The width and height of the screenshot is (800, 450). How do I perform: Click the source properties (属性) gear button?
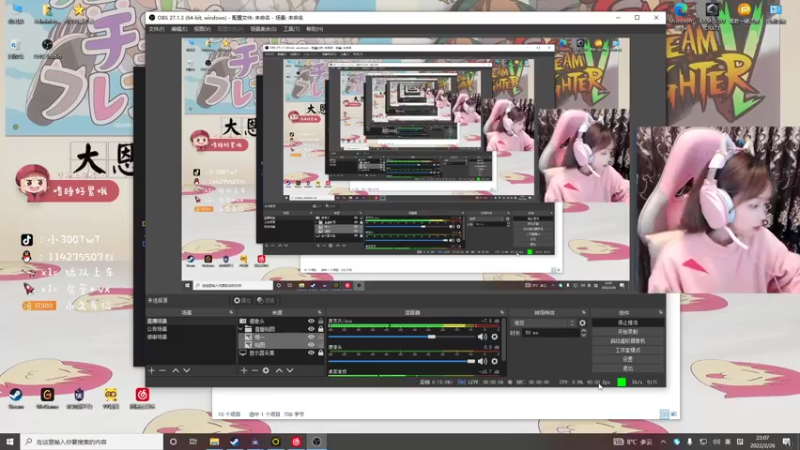242,301
